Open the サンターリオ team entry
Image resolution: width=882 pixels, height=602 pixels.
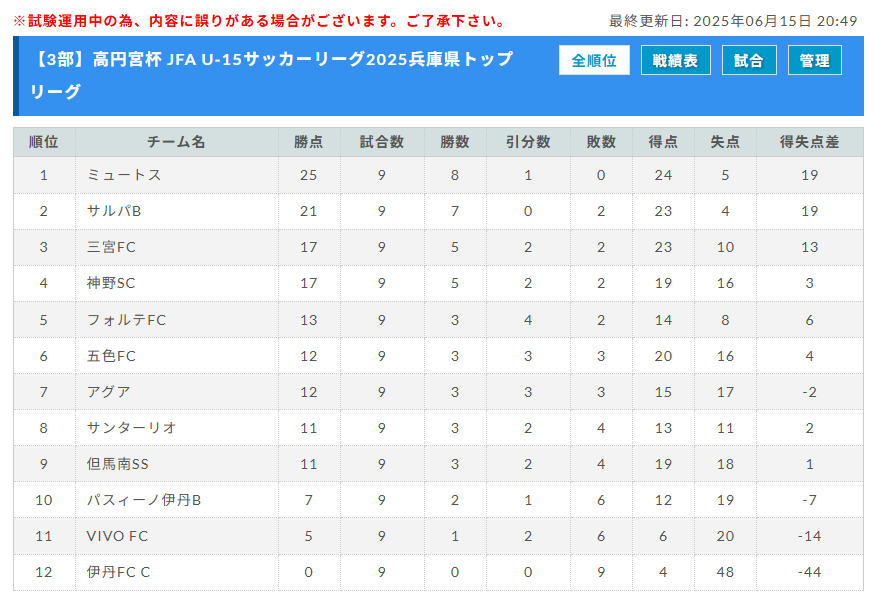pyautogui.click(x=132, y=428)
